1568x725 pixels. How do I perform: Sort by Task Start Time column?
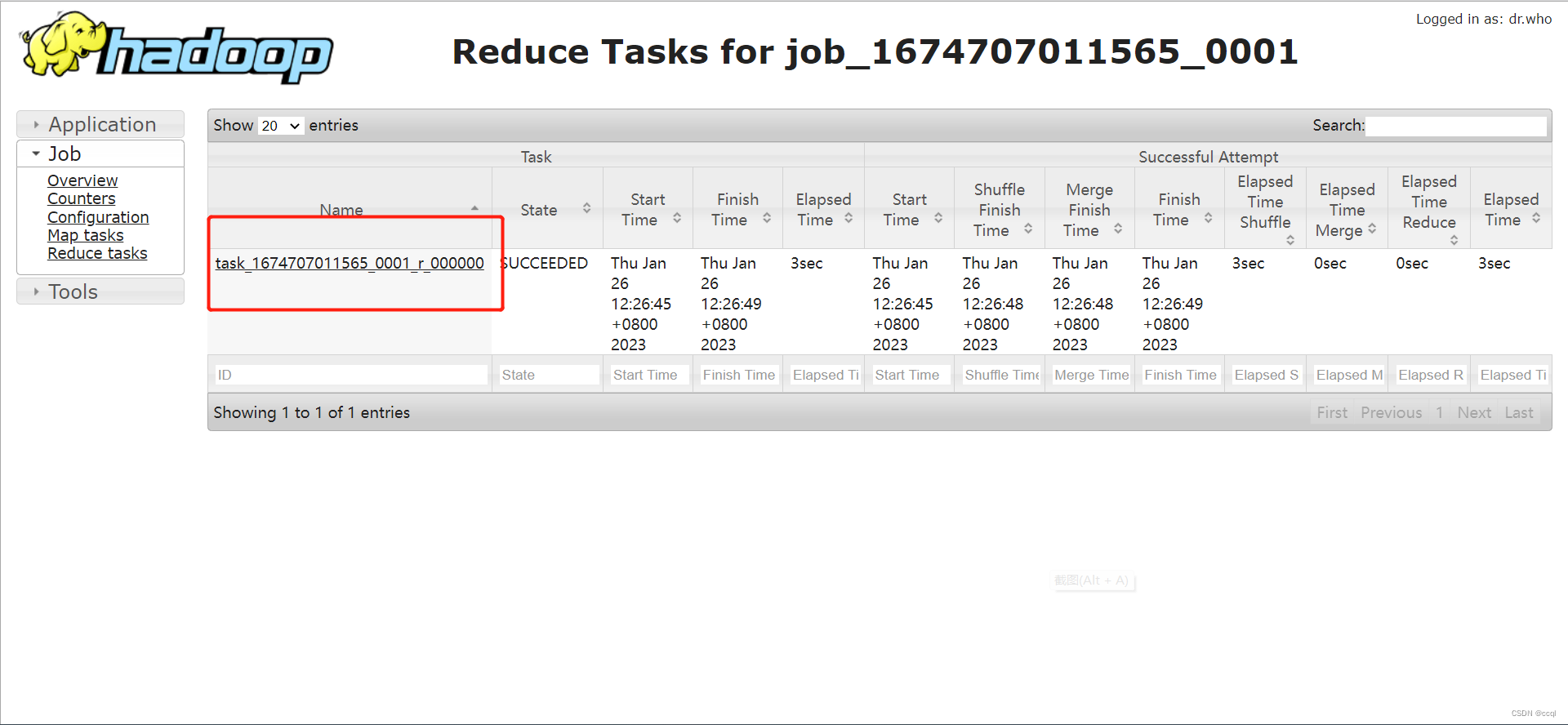coord(648,209)
